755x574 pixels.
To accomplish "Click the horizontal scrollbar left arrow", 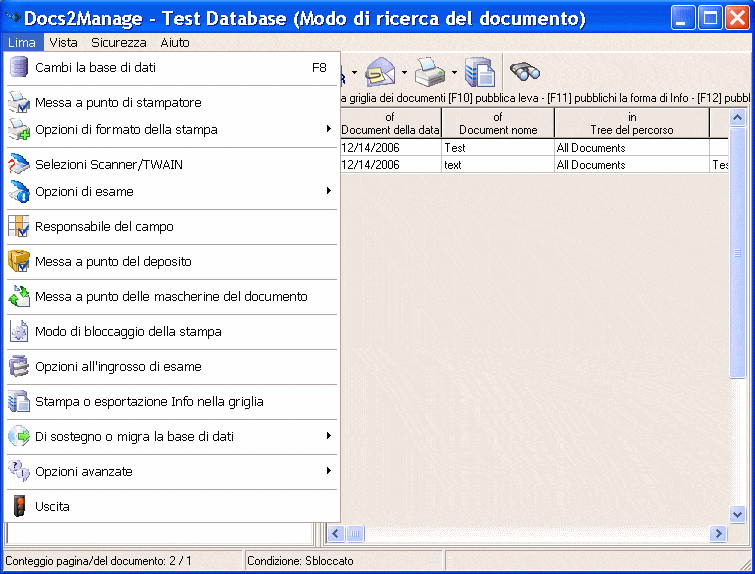I will [336, 534].
